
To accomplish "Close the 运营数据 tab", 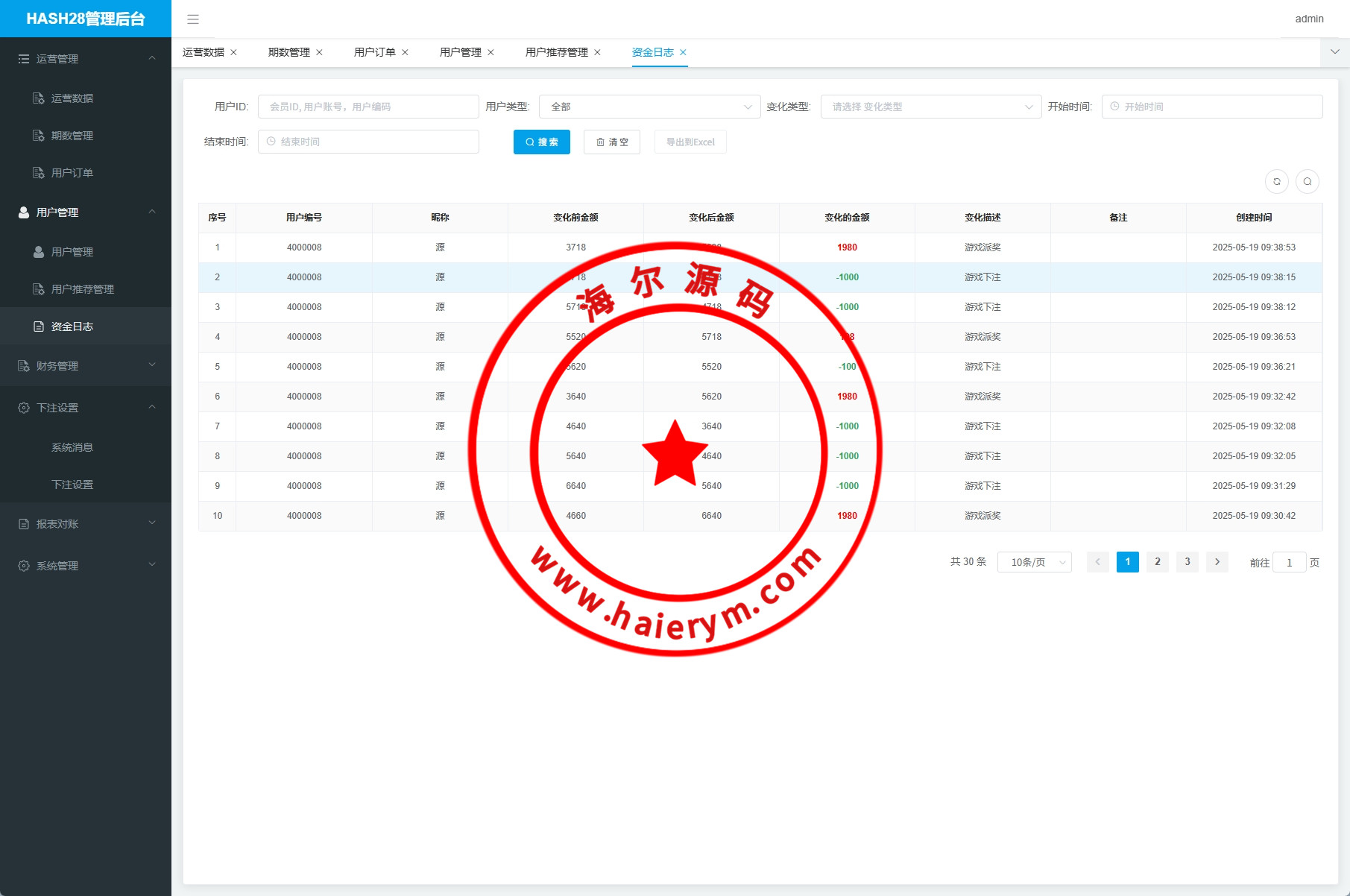I will [x=233, y=53].
